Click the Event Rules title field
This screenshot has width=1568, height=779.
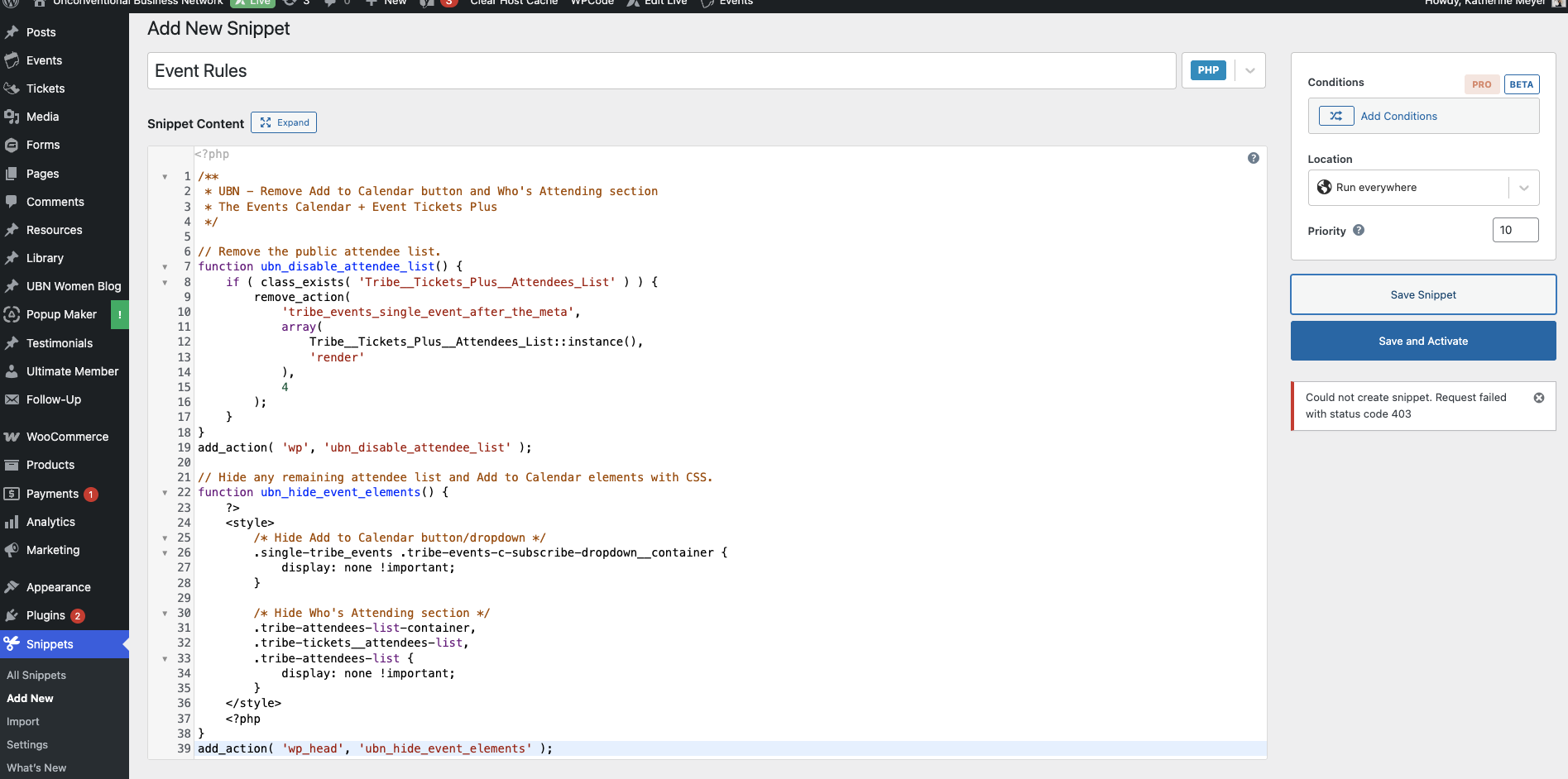661,71
